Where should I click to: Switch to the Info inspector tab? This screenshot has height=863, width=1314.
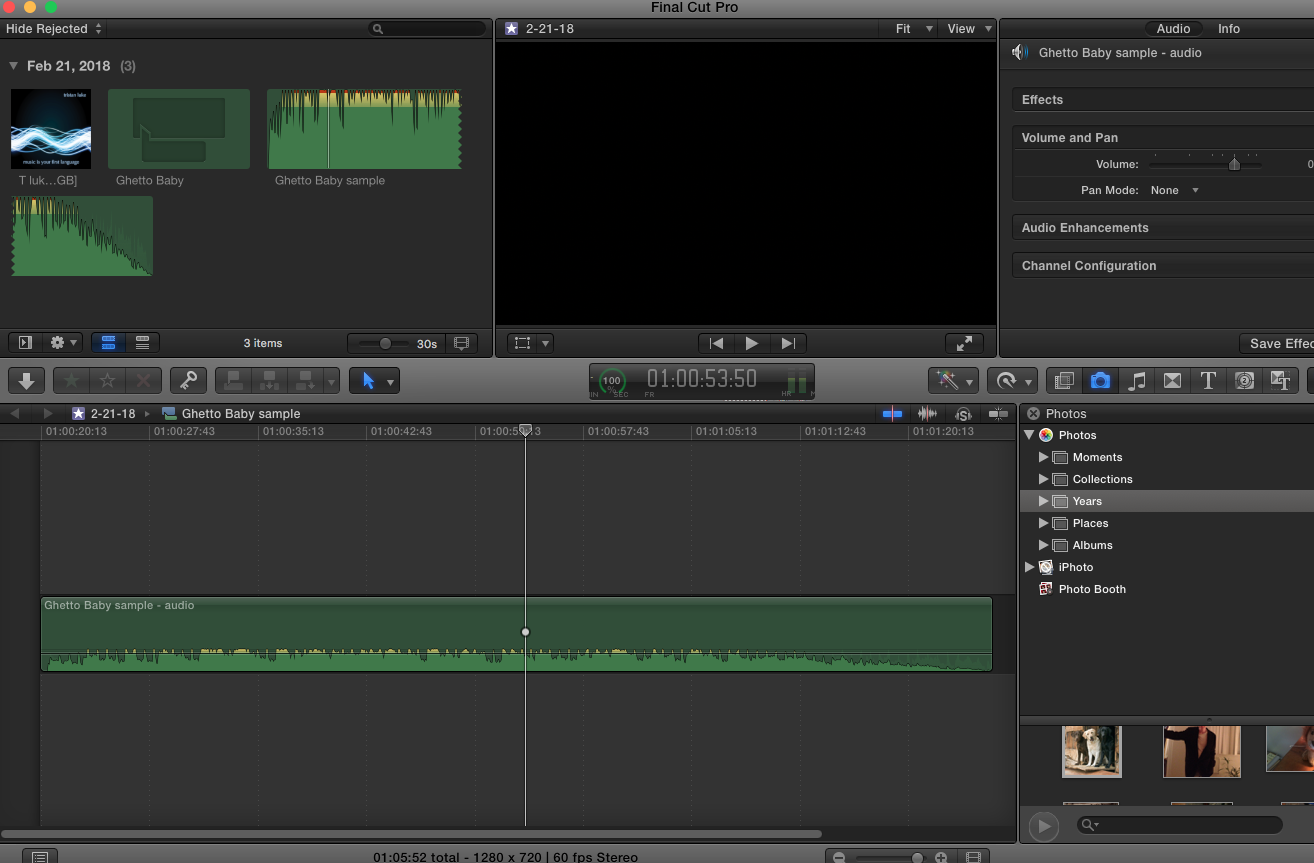1229,29
